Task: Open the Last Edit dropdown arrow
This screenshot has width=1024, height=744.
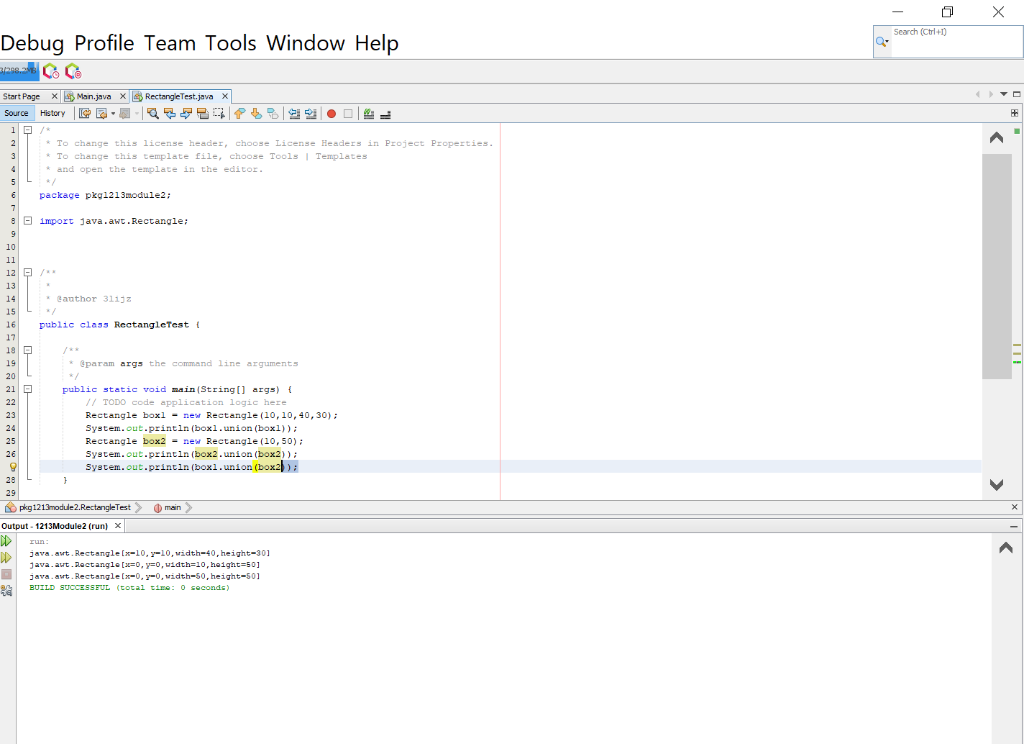Action: coord(113,113)
